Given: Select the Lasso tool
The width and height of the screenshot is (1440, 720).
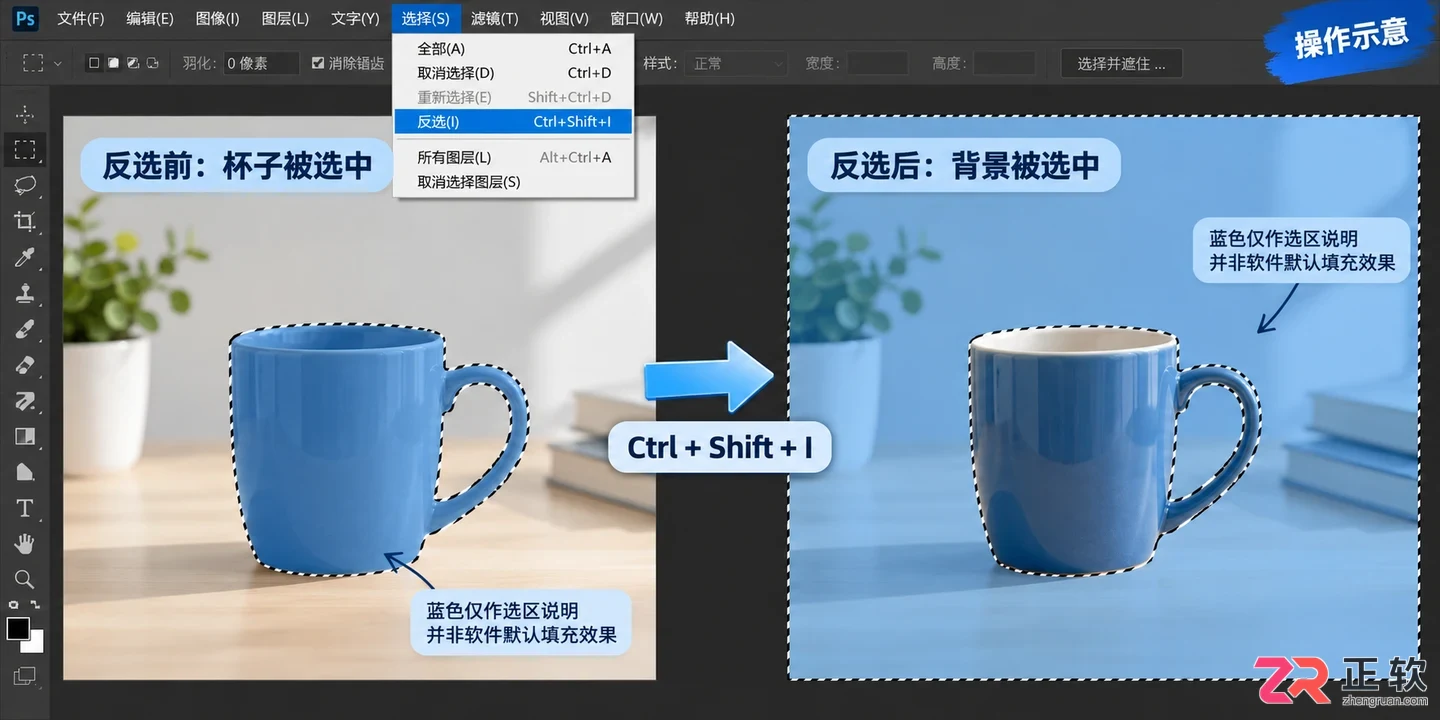Looking at the screenshot, I should point(24,185).
